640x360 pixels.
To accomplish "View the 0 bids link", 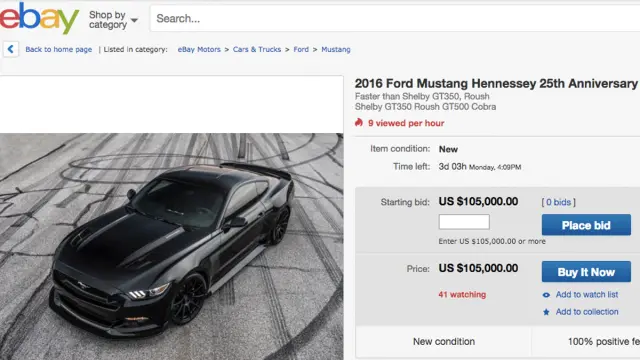I will (558, 202).
